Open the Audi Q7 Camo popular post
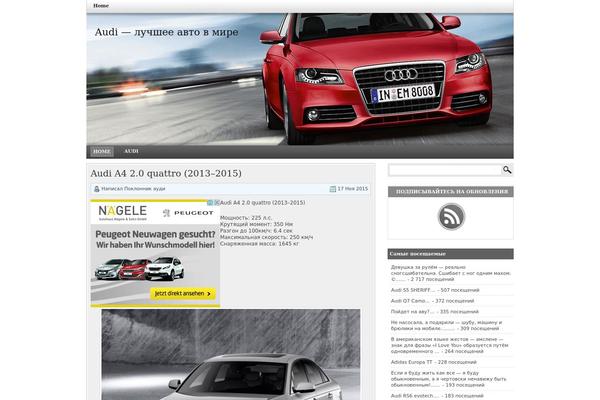 click(410, 301)
